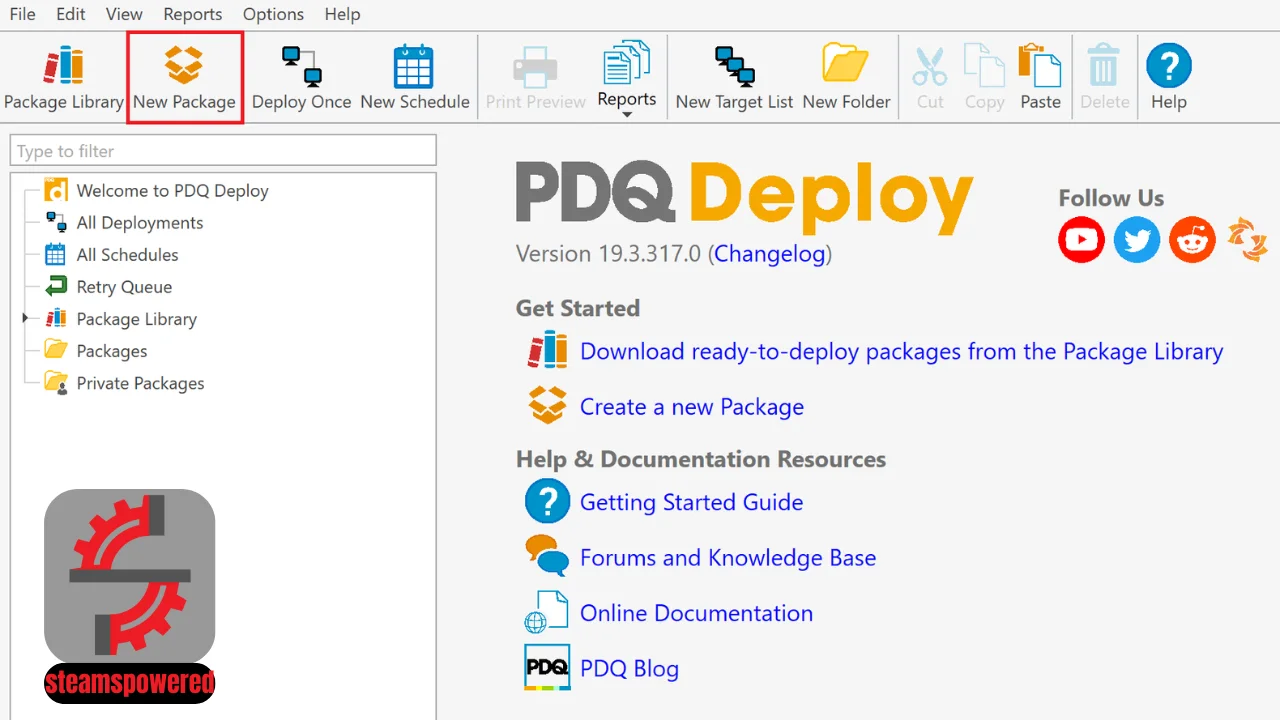This screenshot has height=720, width=1280.
Task: Click globe document icon beside Online Documentation
Action: [547, 611]
